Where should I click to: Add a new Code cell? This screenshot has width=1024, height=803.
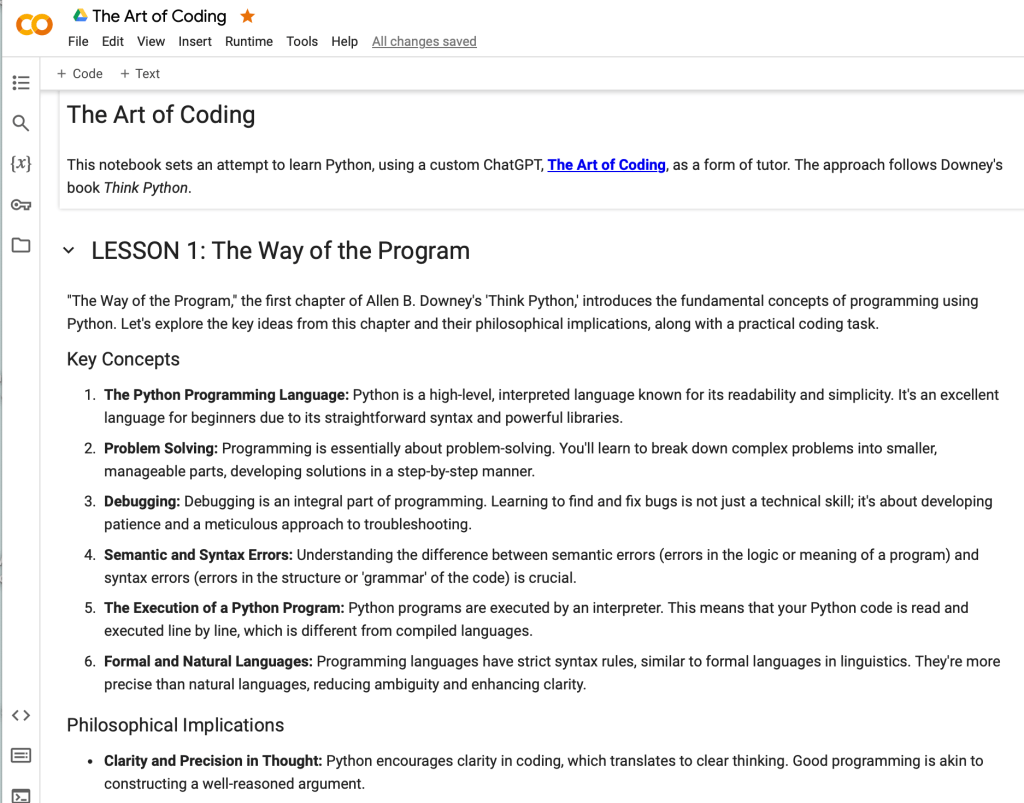coord(80,73)
